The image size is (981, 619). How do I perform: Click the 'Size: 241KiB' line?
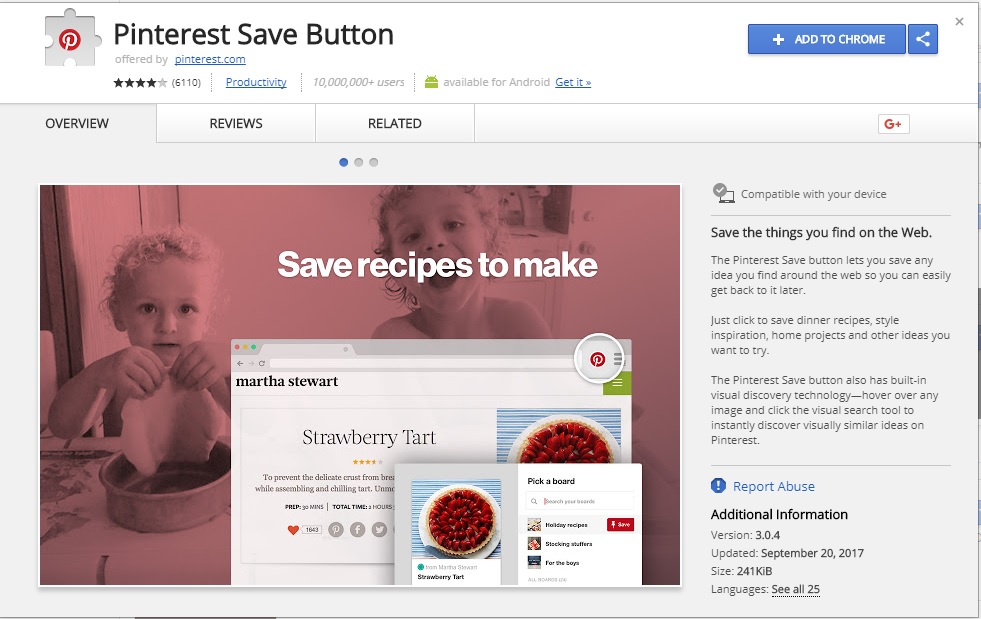click(x=741, y=571)
